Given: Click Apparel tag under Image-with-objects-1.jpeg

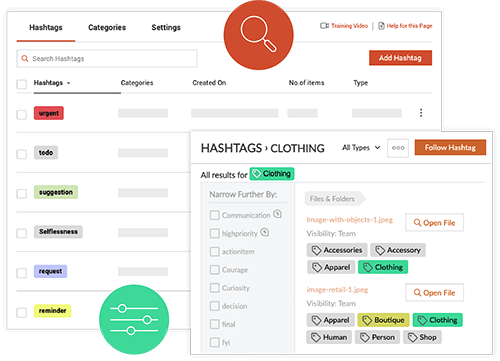Looking at the screenshot, I should (x=331, y=267).
